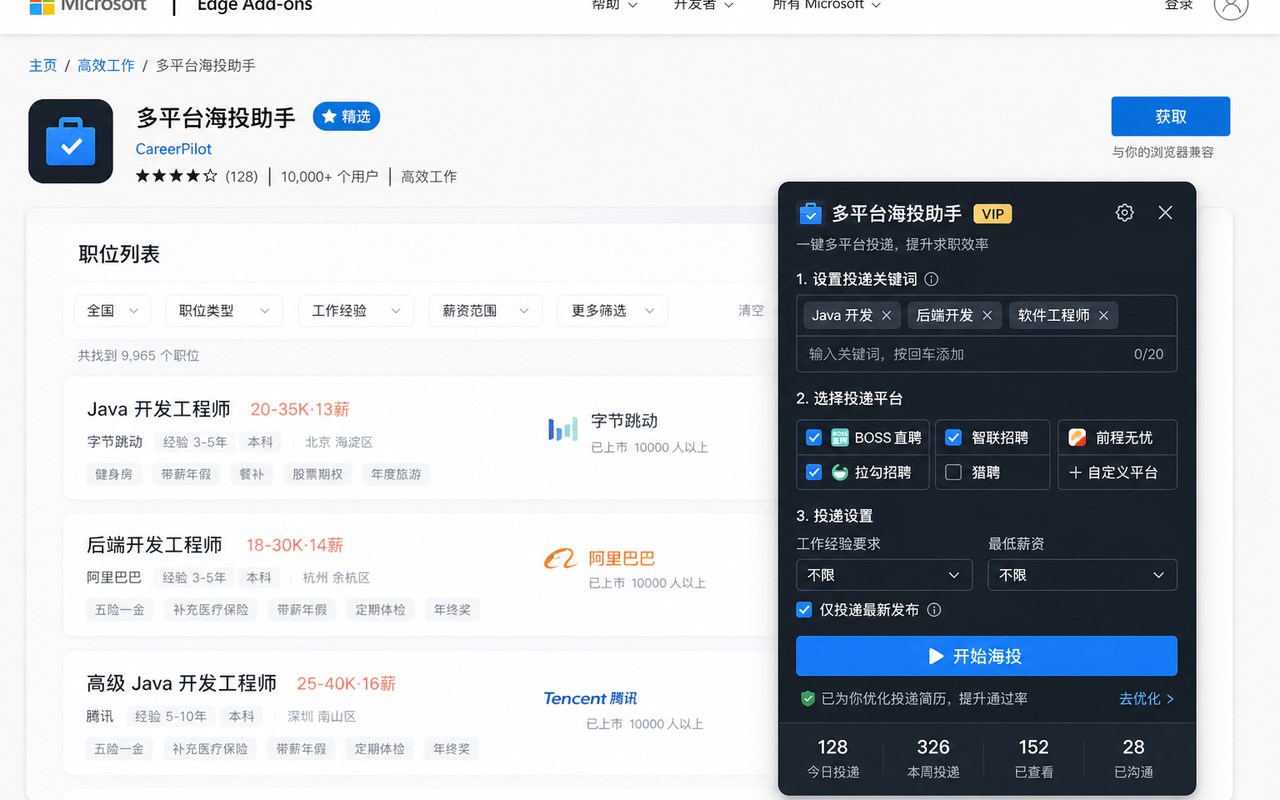Open the settings gear in the 海投助手 panel

point(1125,213)
